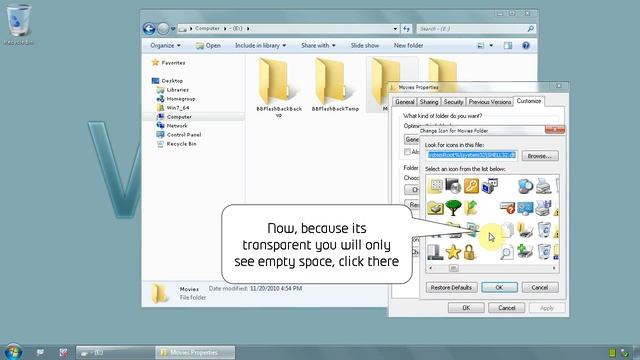
Task: Open Control Panel in navigation pane
Action: pos(184,135)
